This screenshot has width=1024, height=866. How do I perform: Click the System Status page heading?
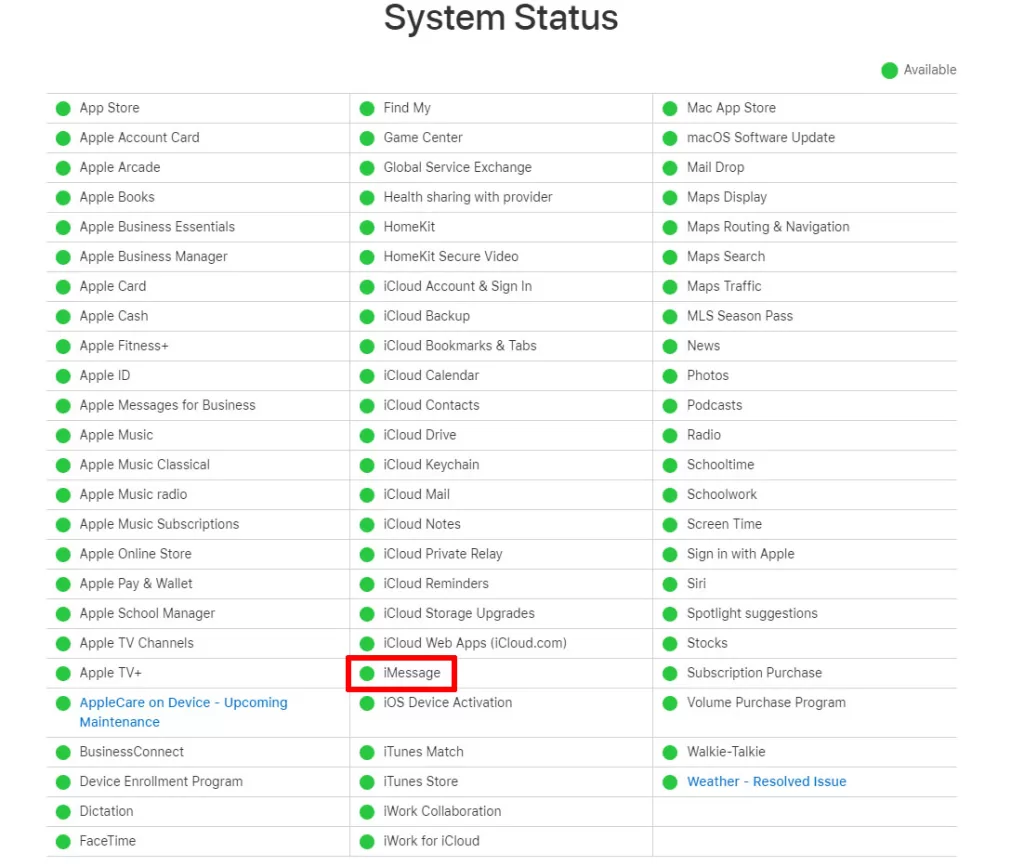click(501, 18)
